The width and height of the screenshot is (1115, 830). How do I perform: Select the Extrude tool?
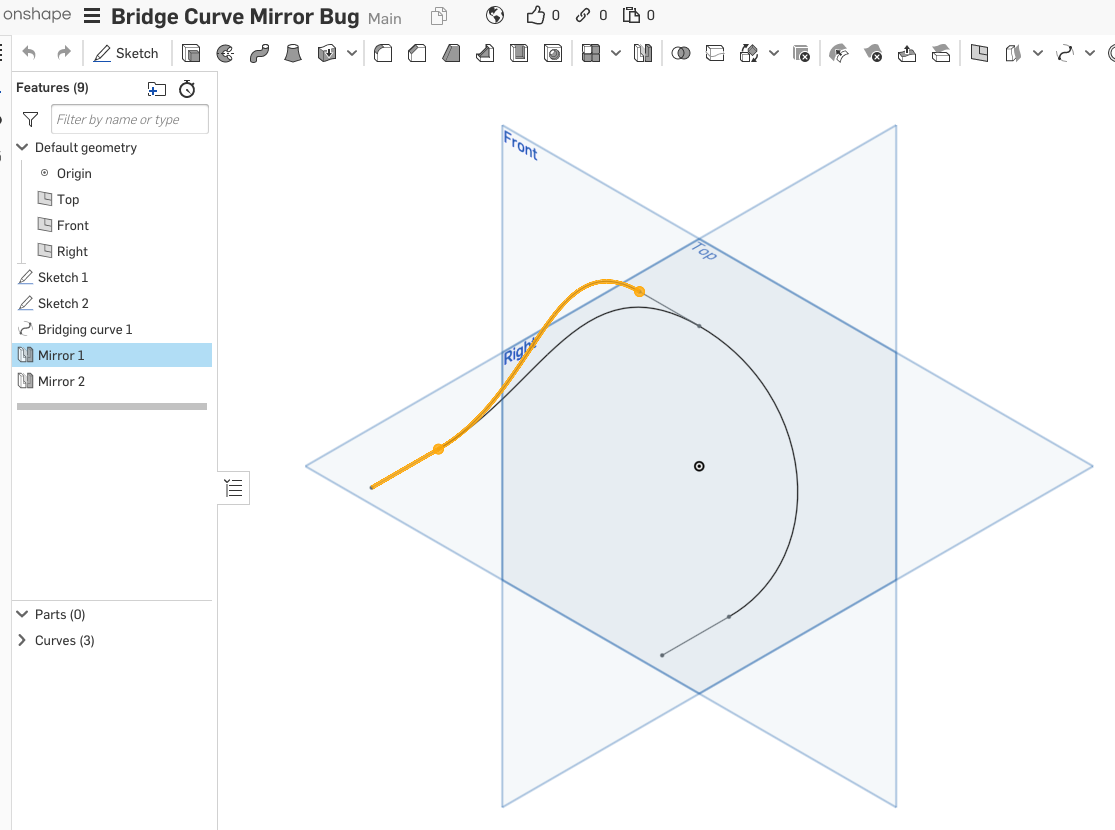(x=191, y=53)
